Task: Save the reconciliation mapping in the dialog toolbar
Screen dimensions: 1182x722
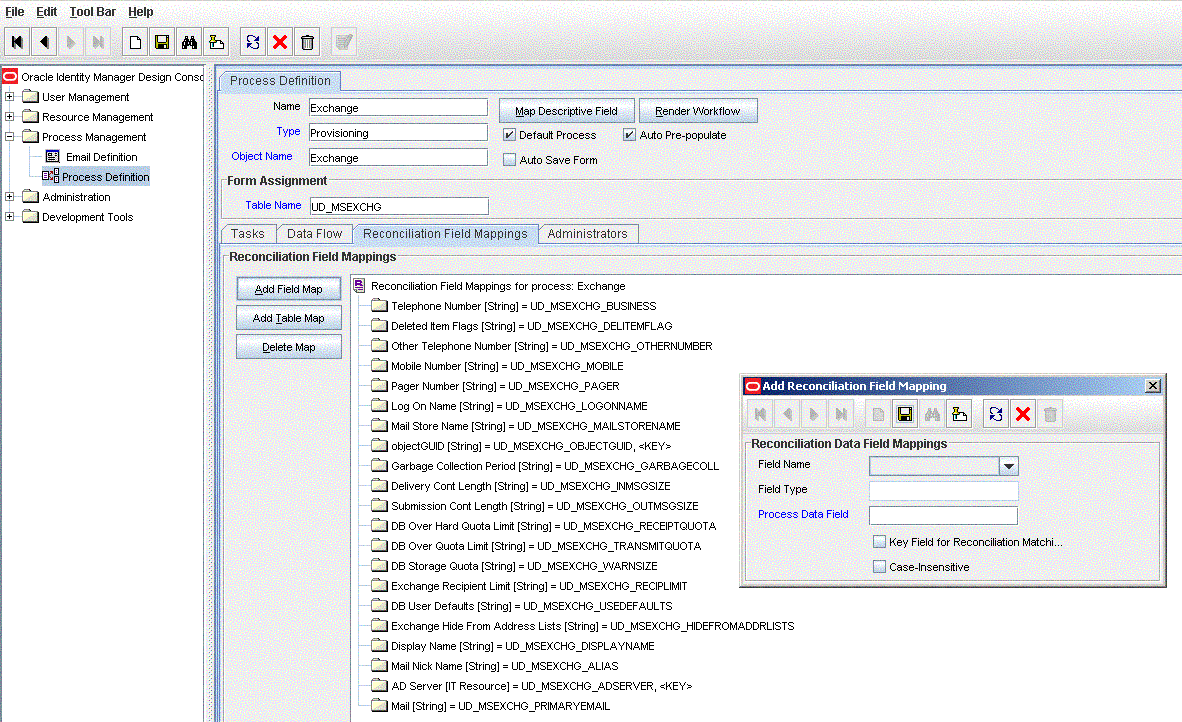Action: 905,414
